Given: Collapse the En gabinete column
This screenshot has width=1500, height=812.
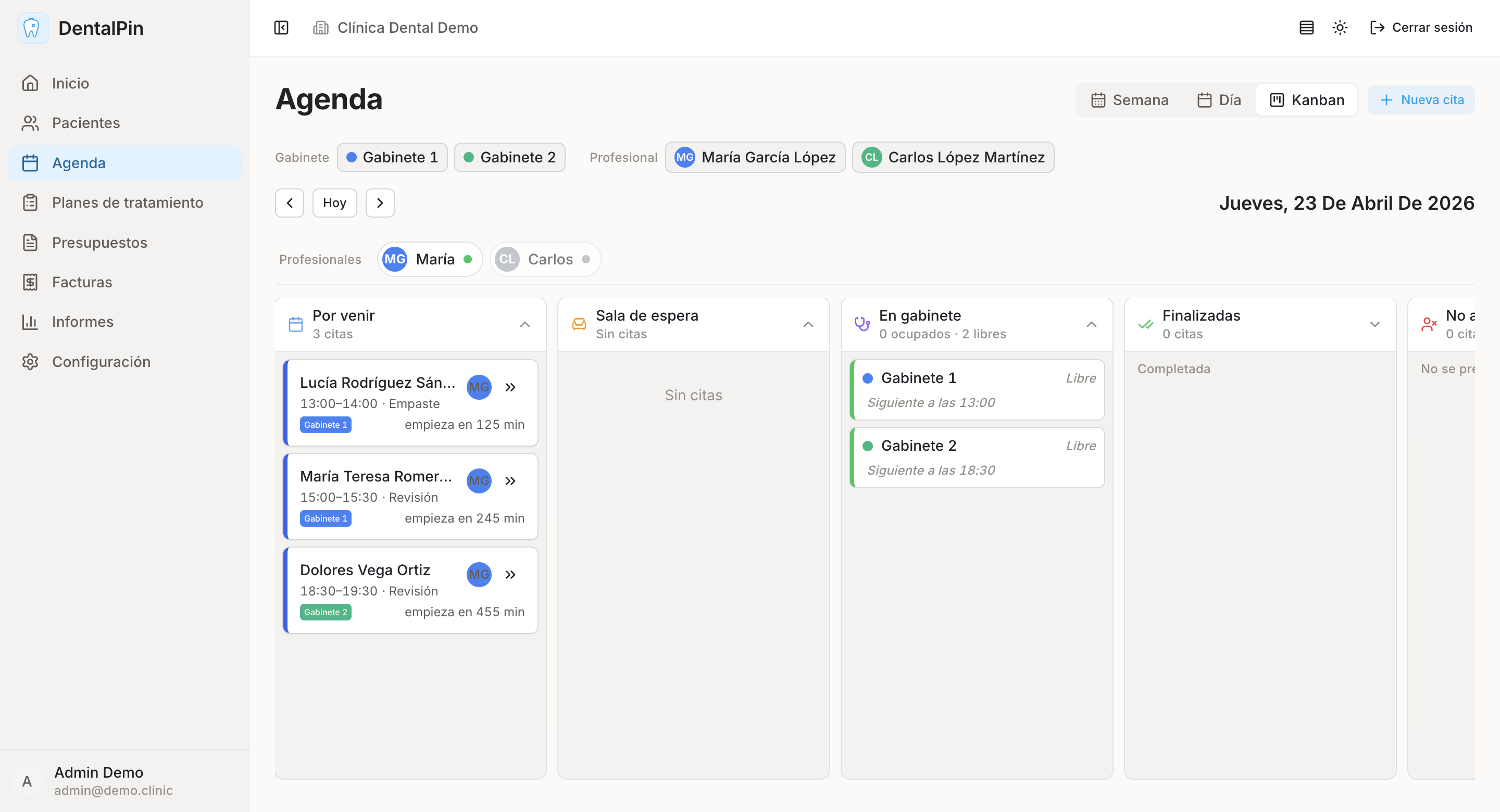Looking at the screenshot, I should [x=1091, y=324].
